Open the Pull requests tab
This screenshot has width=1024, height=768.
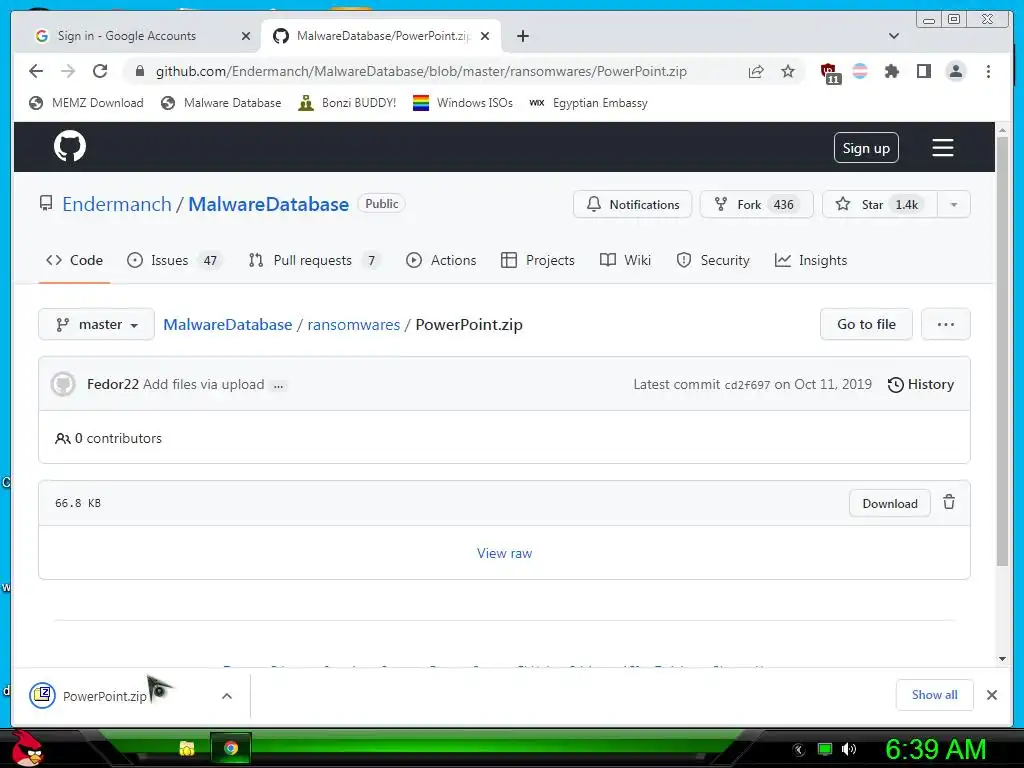pos(314,261)
